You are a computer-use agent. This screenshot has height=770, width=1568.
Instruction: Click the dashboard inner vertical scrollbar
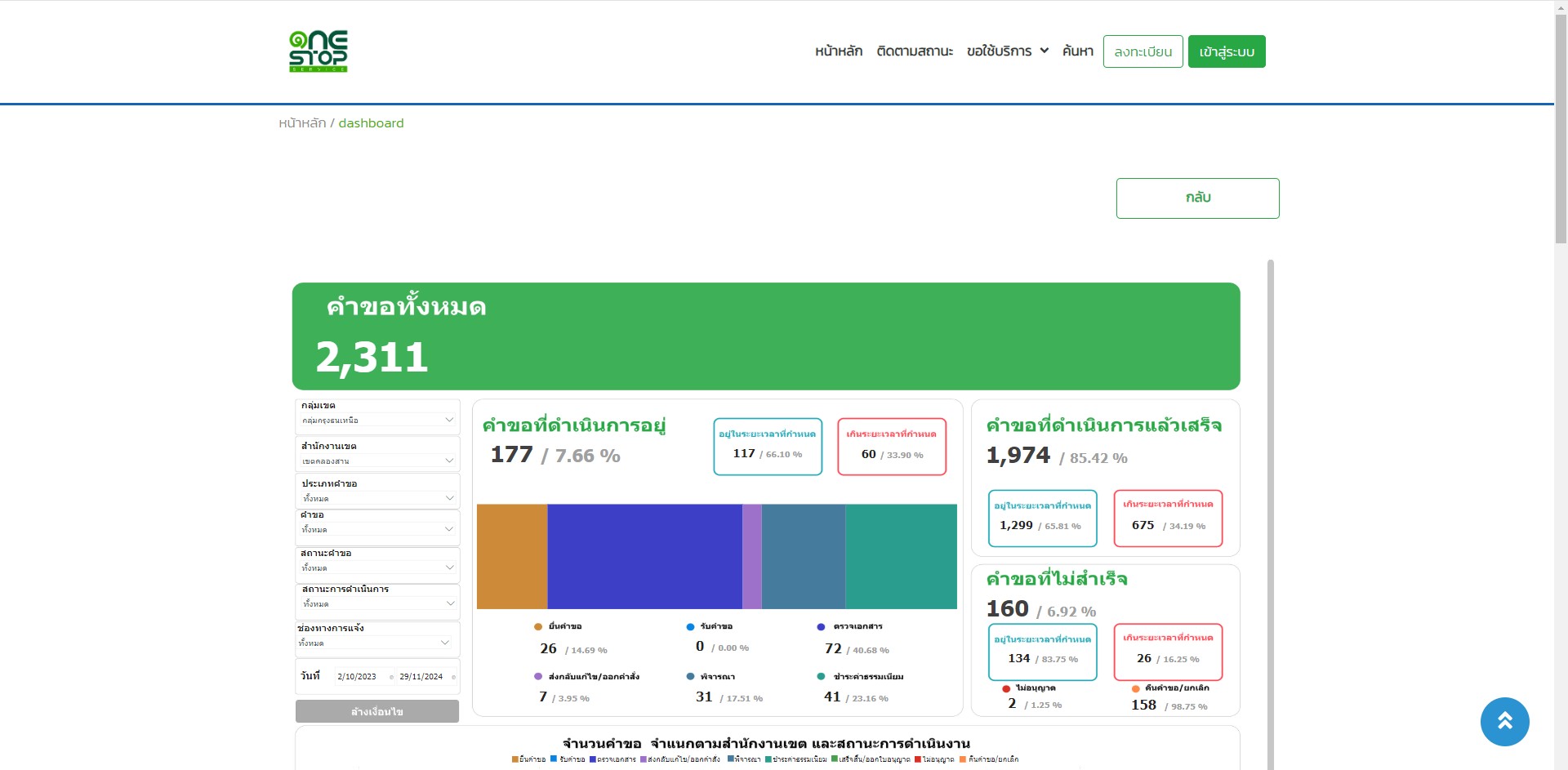point(1271,514)
